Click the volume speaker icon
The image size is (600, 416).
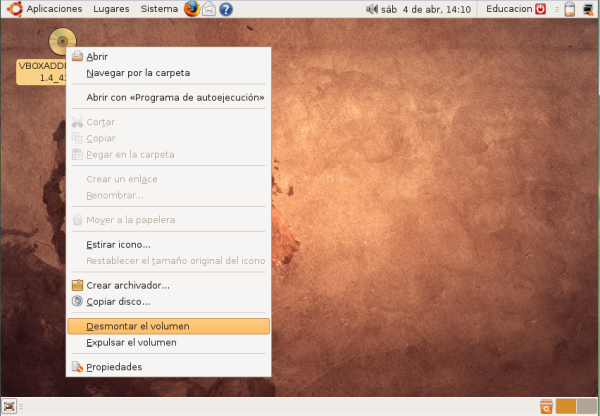coord(373,9)
